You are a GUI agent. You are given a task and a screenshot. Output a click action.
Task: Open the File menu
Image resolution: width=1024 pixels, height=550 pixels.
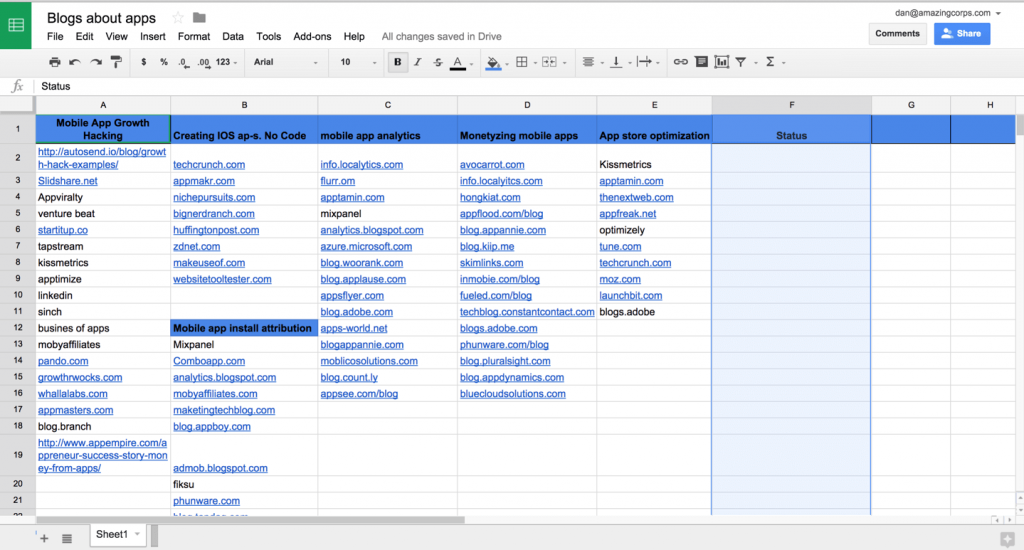click(55, 37)
